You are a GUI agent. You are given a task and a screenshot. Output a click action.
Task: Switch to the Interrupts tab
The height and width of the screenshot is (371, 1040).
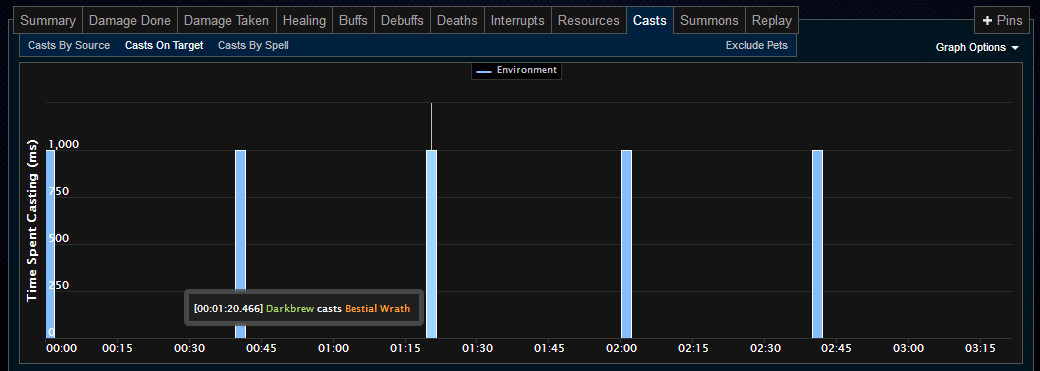[x=517, y=21]
